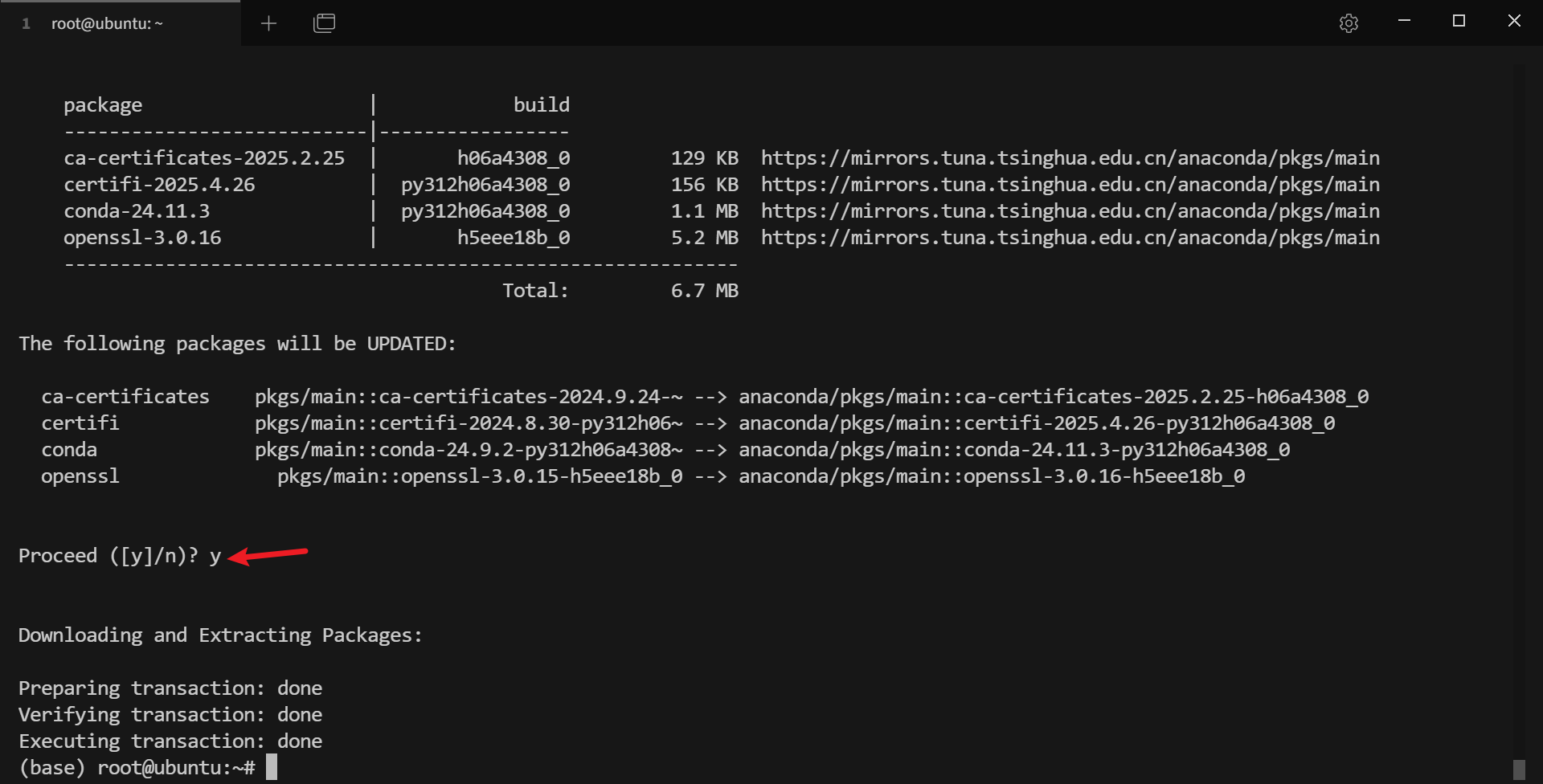Open the openssl-3.0.16 row mirror URL
This screenshot has width=1543, height=784.
(1070, 238)
